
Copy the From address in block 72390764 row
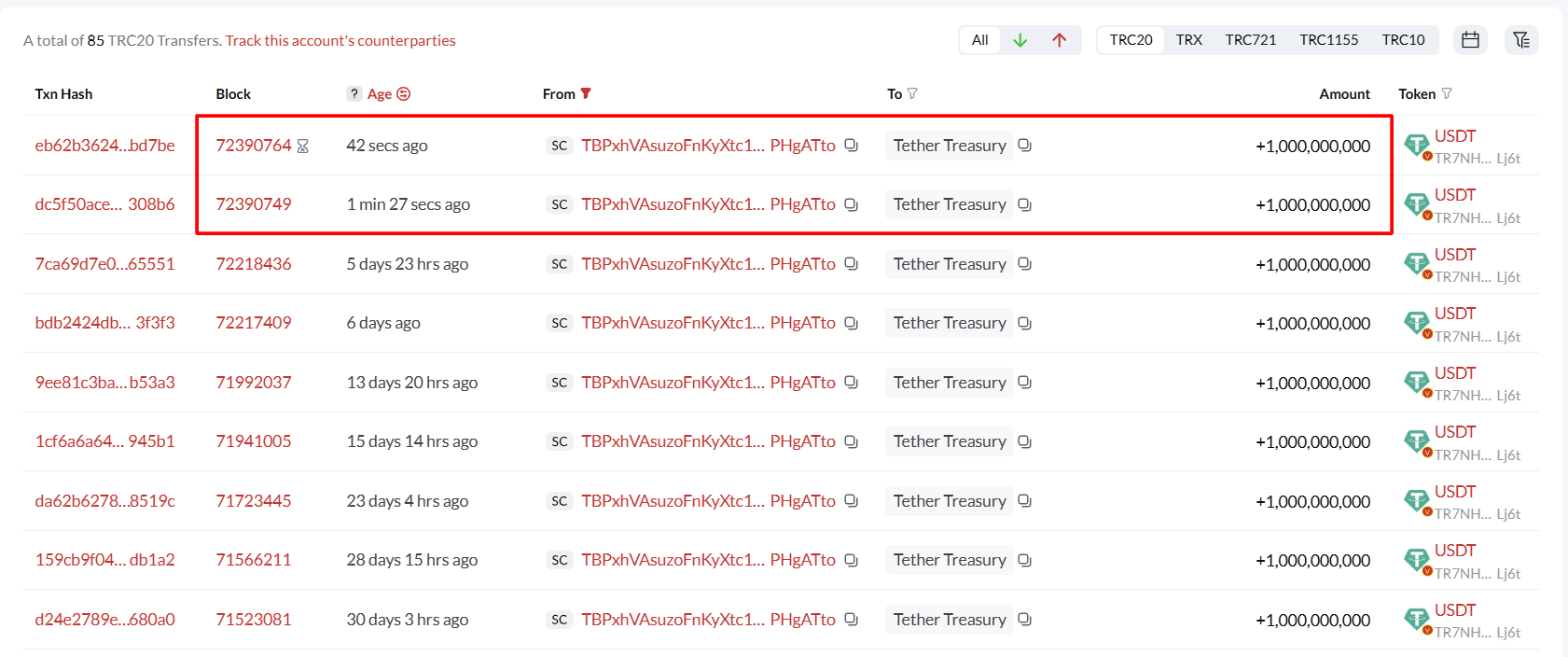851,146
